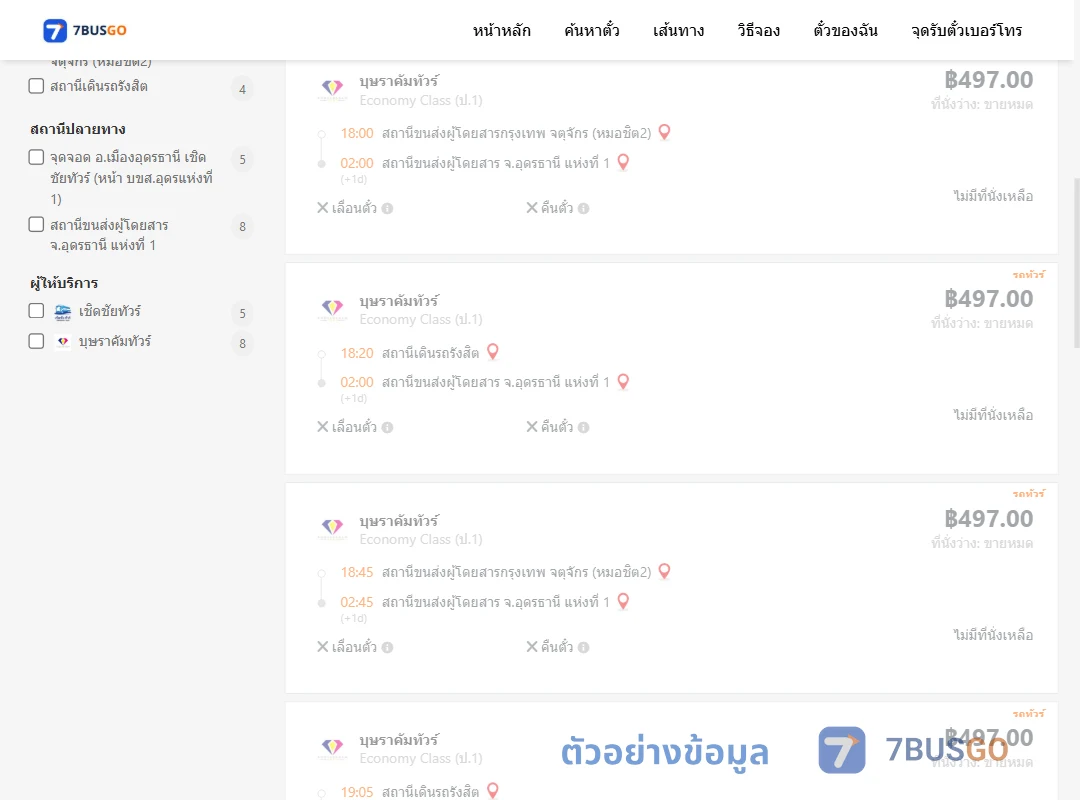Click info icon beside คืนตั๋ว on 18:45 trip
1080x800 pixels.
click(583, 647)
